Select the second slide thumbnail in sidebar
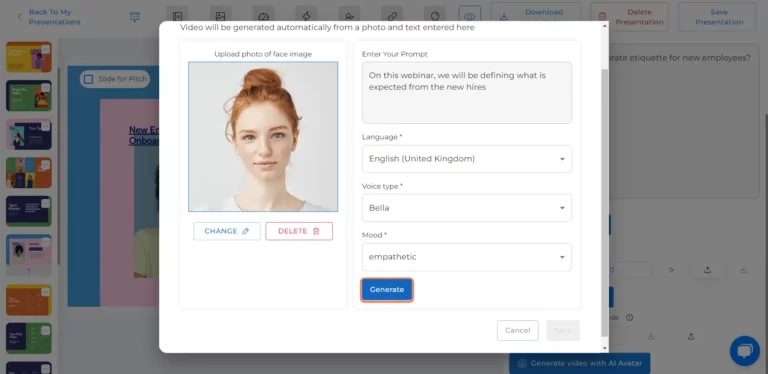Viewport: 768px width, 374px height. [28, 95]
